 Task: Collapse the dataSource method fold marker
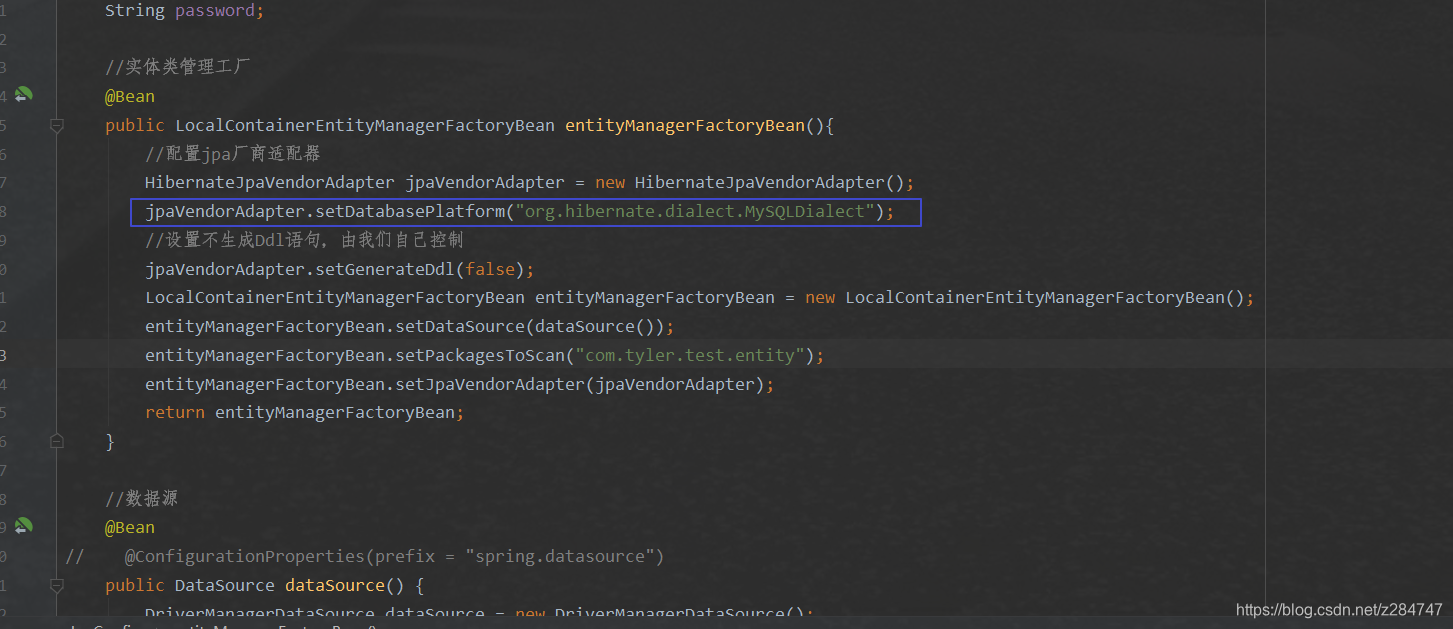(57, 585)
